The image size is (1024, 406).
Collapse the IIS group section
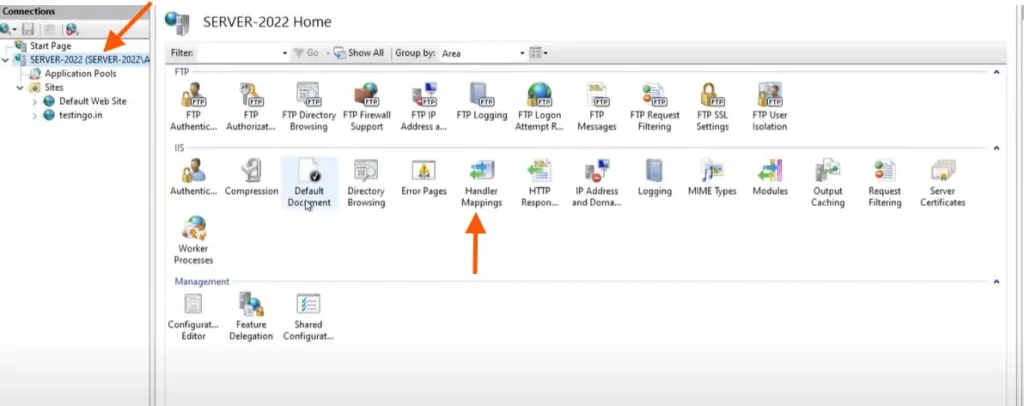[x=997, y=148]
